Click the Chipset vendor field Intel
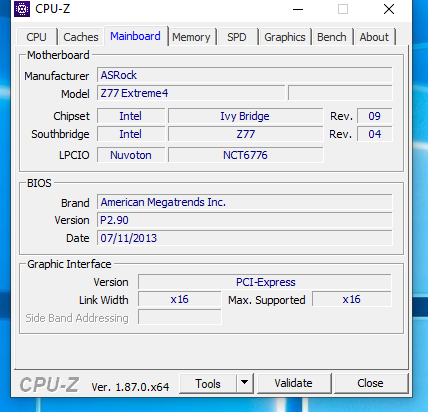Screen dimensions: 428x412 131,116
